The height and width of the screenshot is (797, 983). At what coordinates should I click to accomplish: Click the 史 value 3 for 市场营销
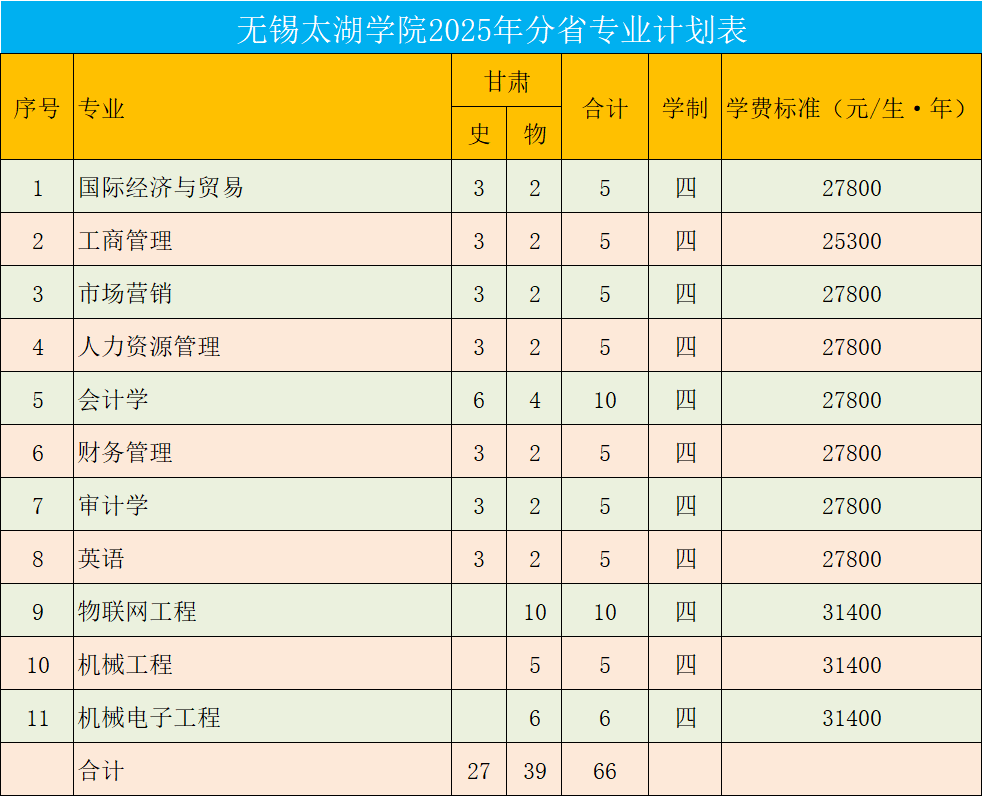point(479,294)
